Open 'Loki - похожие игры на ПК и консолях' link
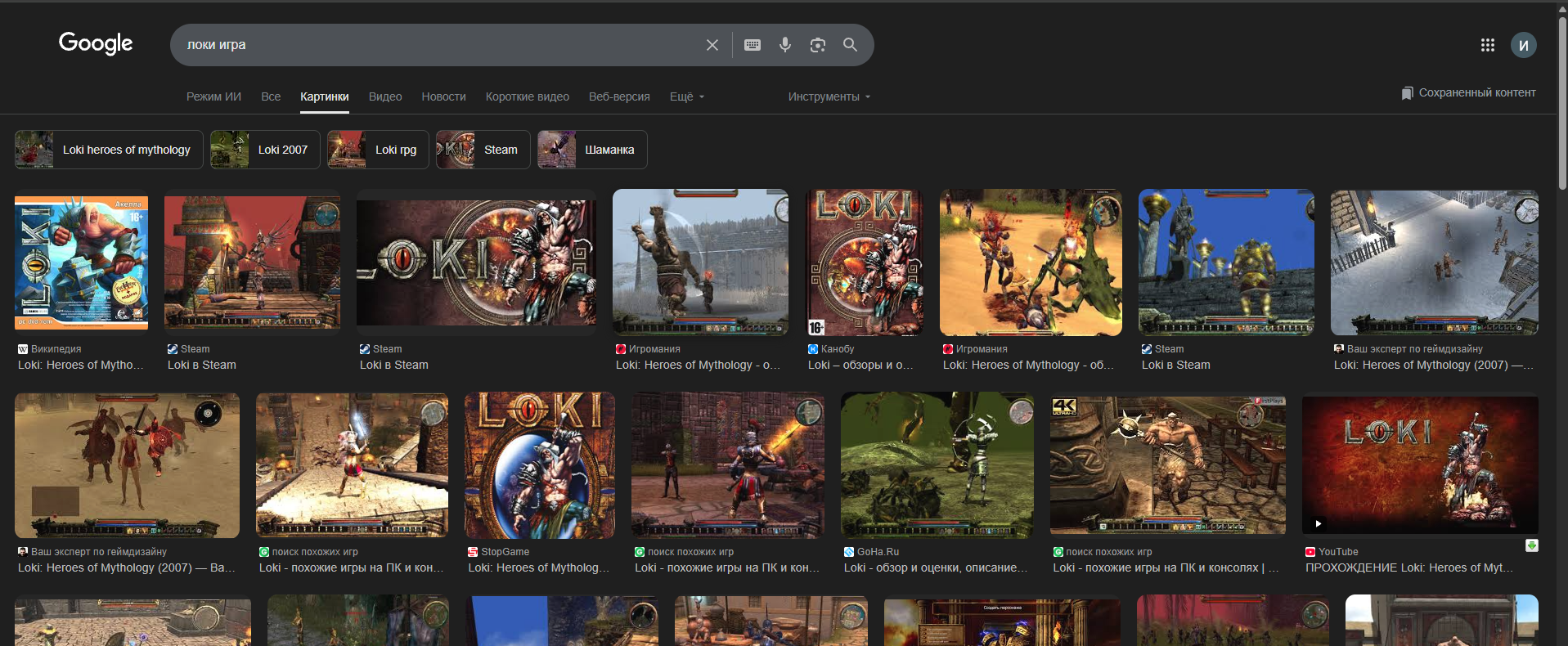Screen dimensions: 1568x646 click(x=1166, y=567)
